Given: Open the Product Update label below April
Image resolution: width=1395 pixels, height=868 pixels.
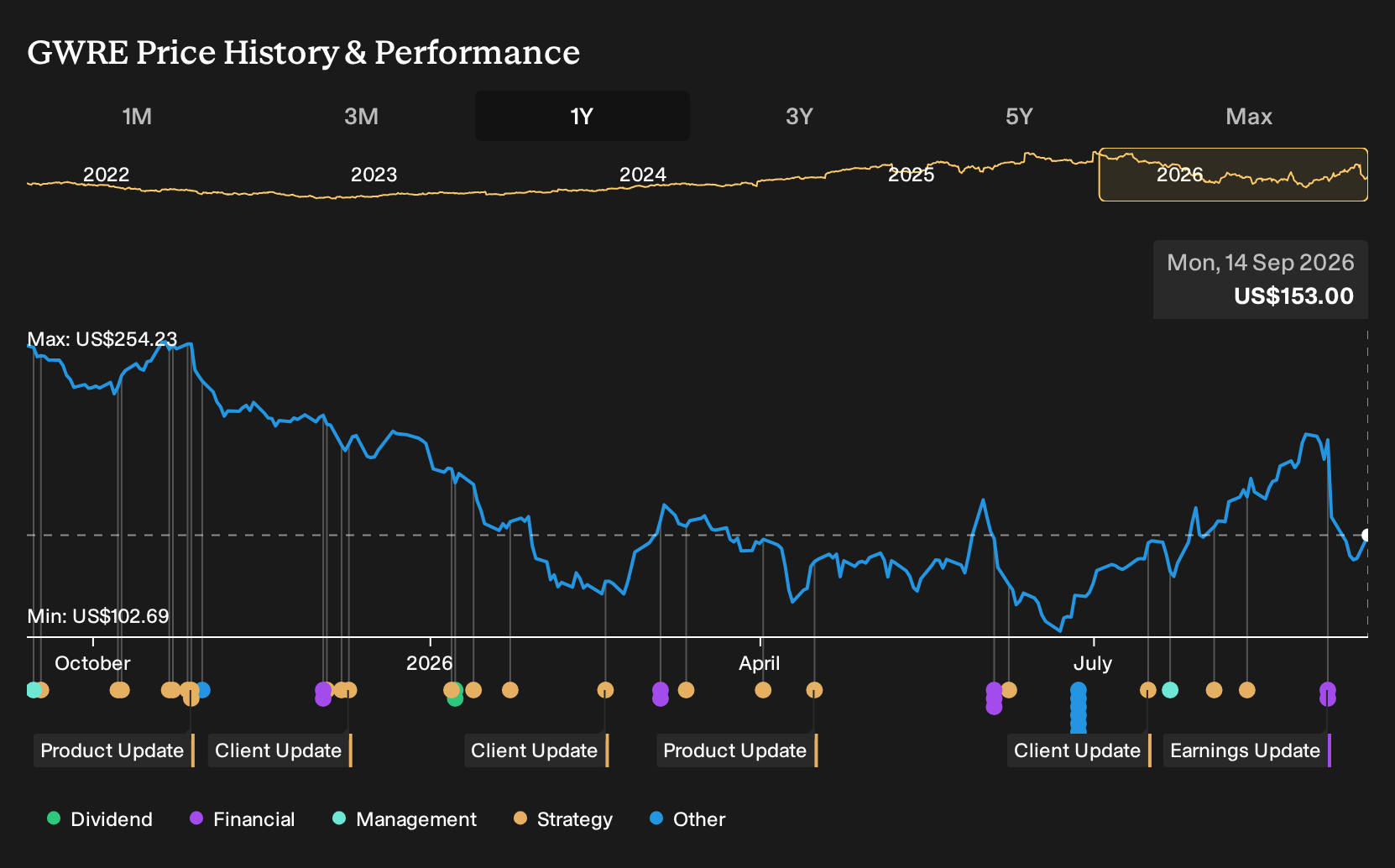Looking at the screenshot, I should coord(736,750).
